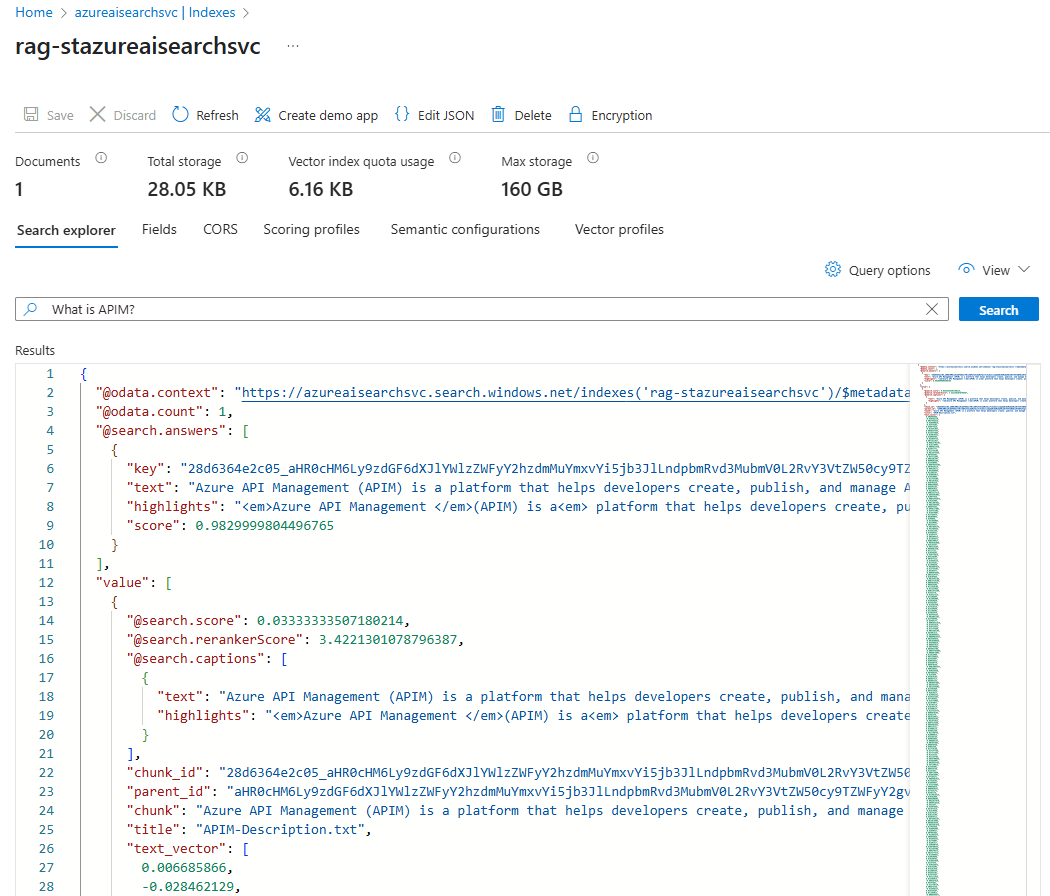Screen dimensions: 1050x896
Task: Click the score value 0.9829999804496765
Action: 265,526
